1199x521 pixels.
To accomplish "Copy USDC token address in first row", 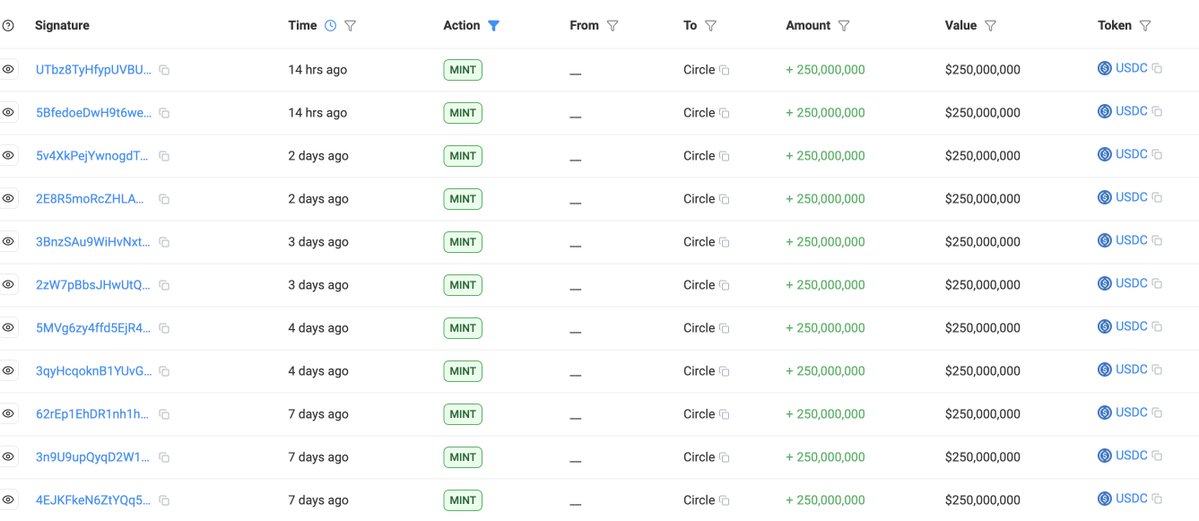I will point(1157,69).
